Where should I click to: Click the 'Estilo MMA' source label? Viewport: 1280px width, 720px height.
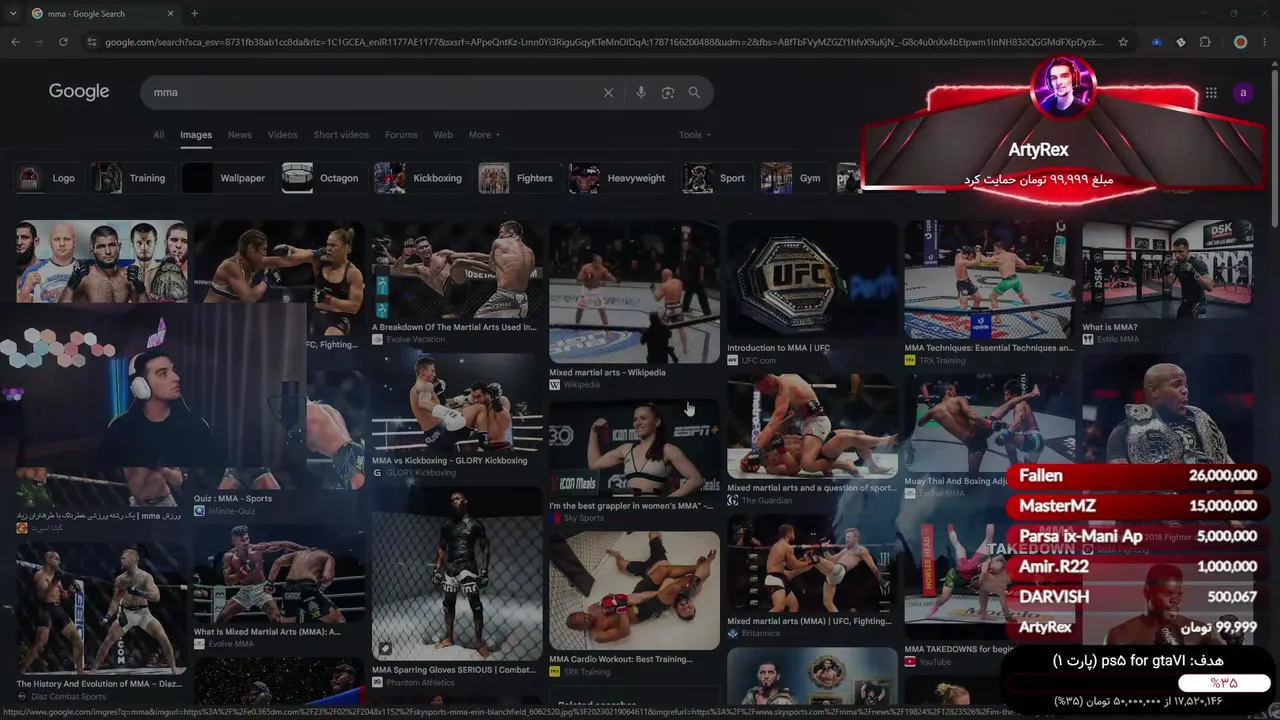pos(1117,339)
